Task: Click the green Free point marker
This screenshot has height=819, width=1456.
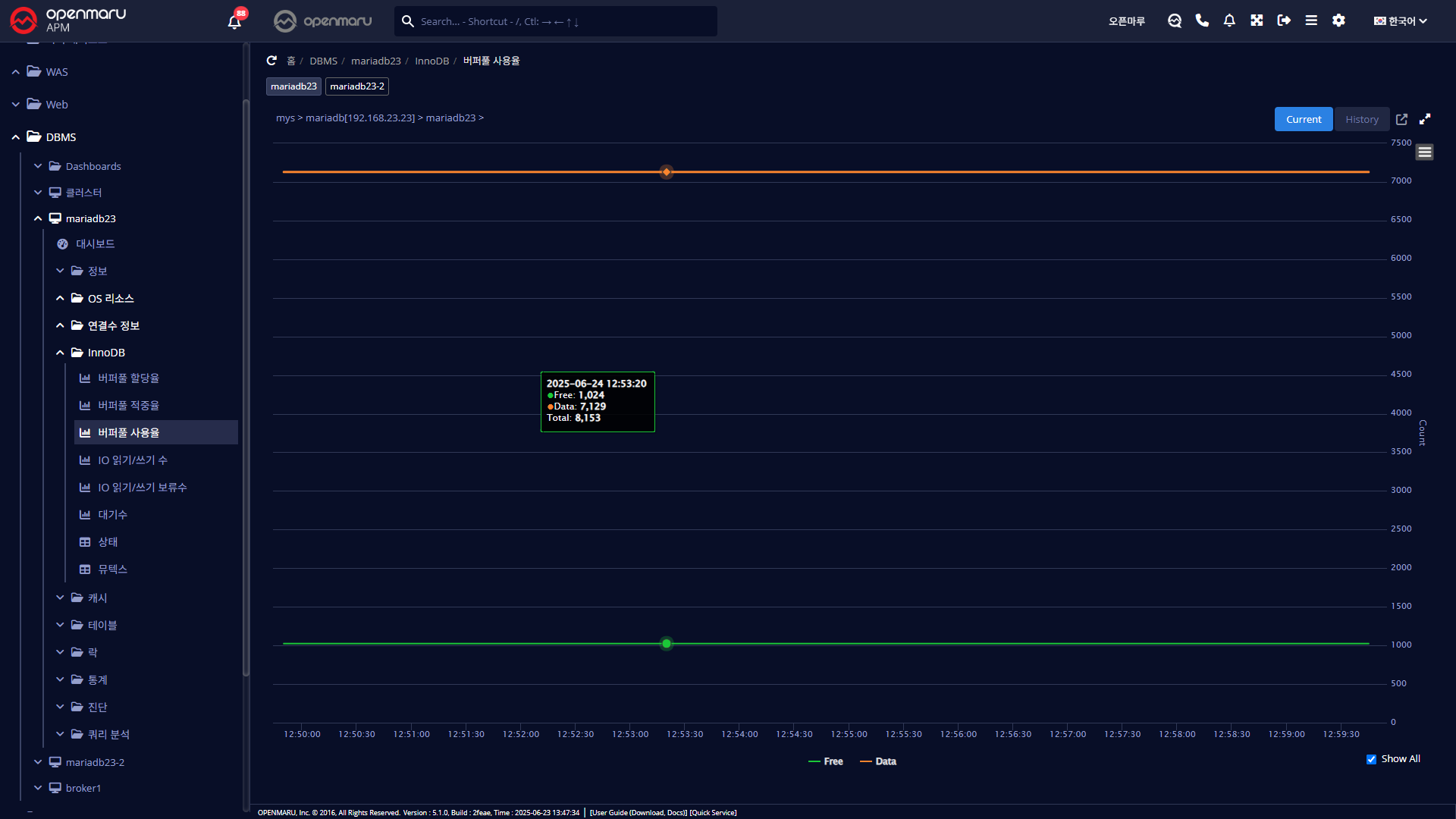Action: point(667,644)
